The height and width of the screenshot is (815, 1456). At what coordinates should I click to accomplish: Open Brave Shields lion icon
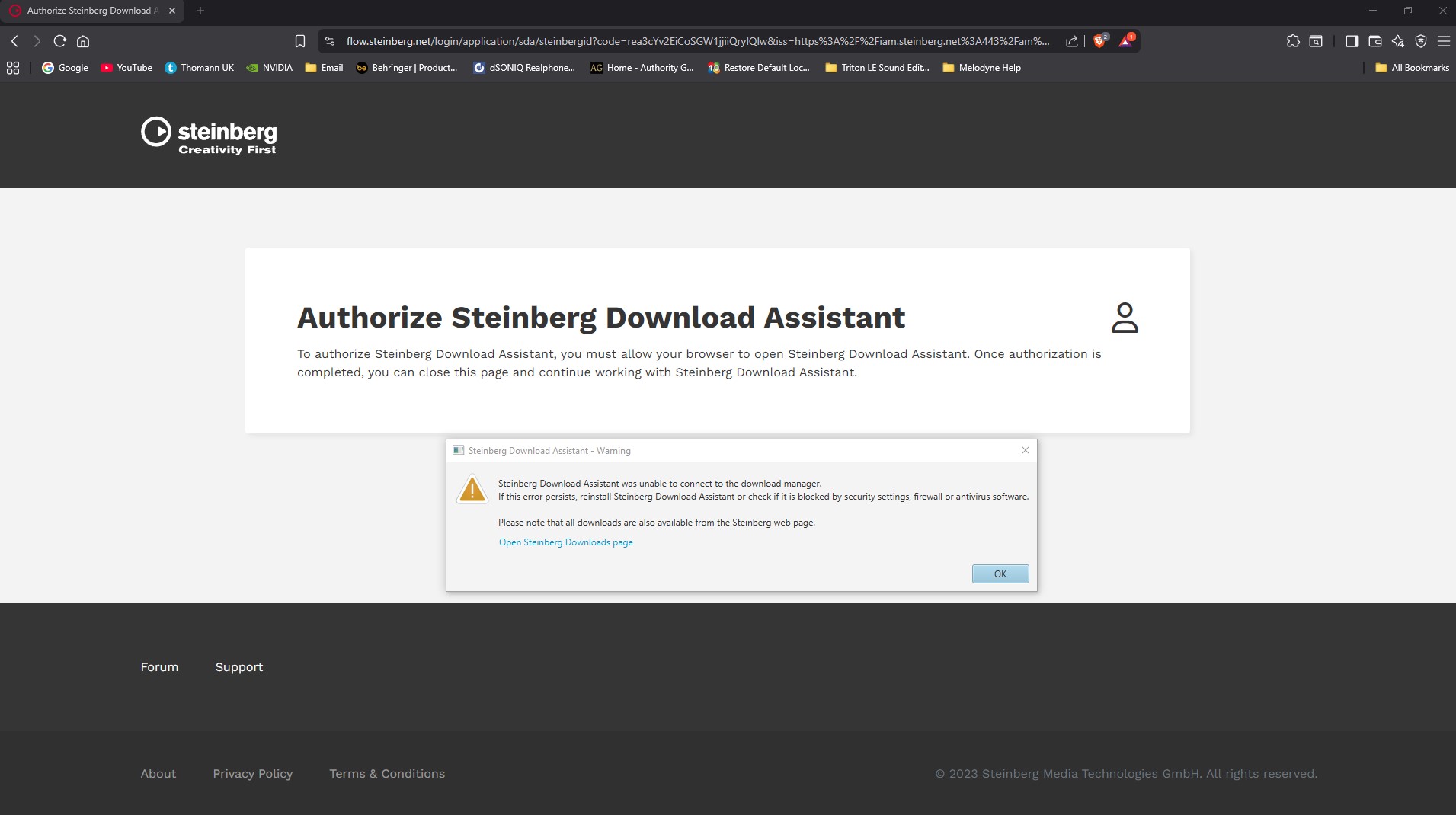(1099, 41)
